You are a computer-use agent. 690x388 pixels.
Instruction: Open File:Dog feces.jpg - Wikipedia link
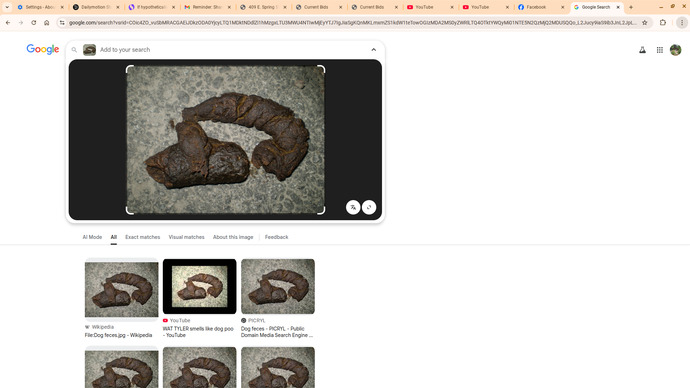tap(118, 335)
